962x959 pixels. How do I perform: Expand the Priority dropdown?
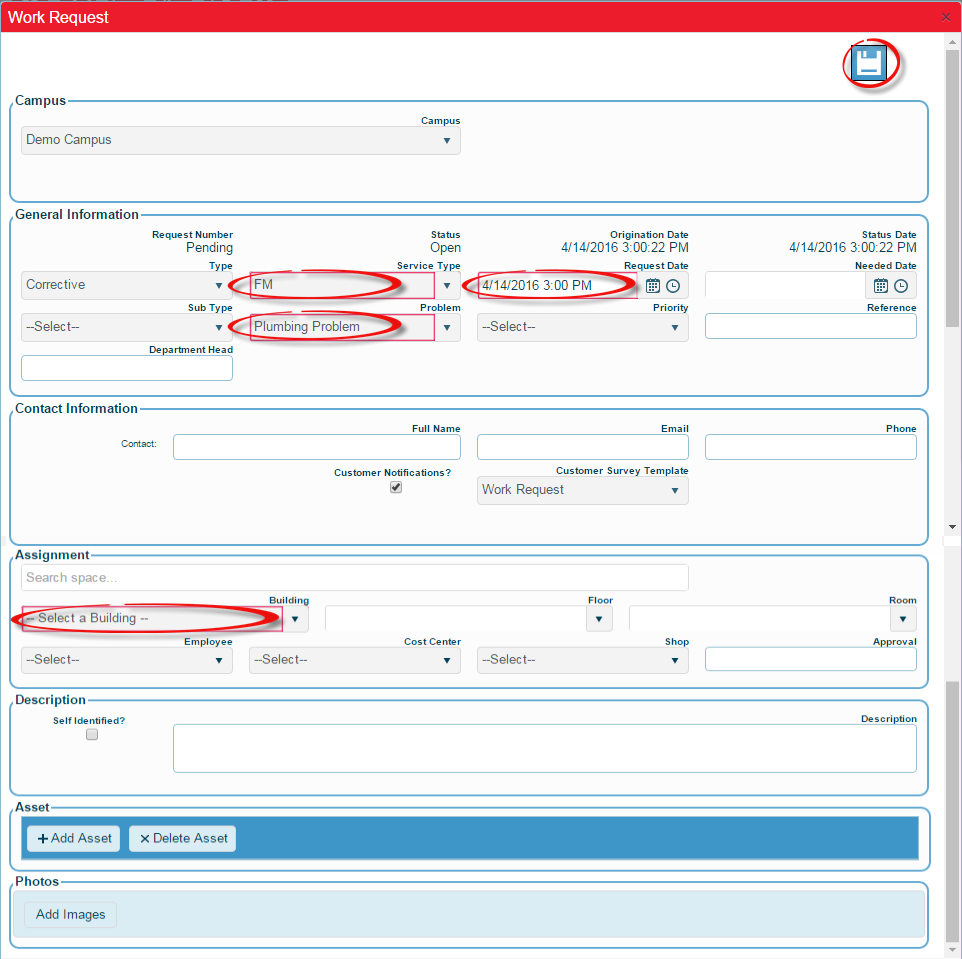582,327
